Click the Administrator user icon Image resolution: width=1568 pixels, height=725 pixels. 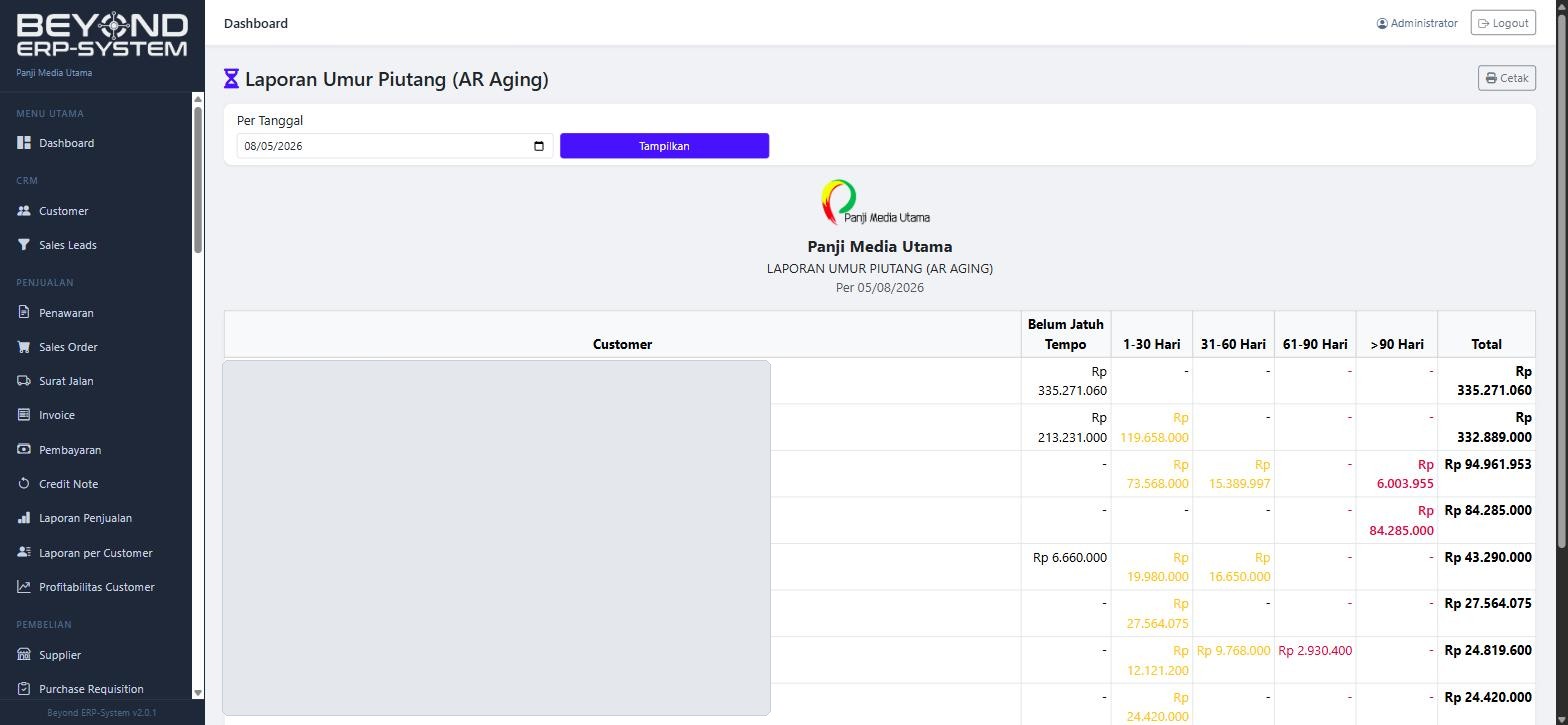tap(1382, 23)
